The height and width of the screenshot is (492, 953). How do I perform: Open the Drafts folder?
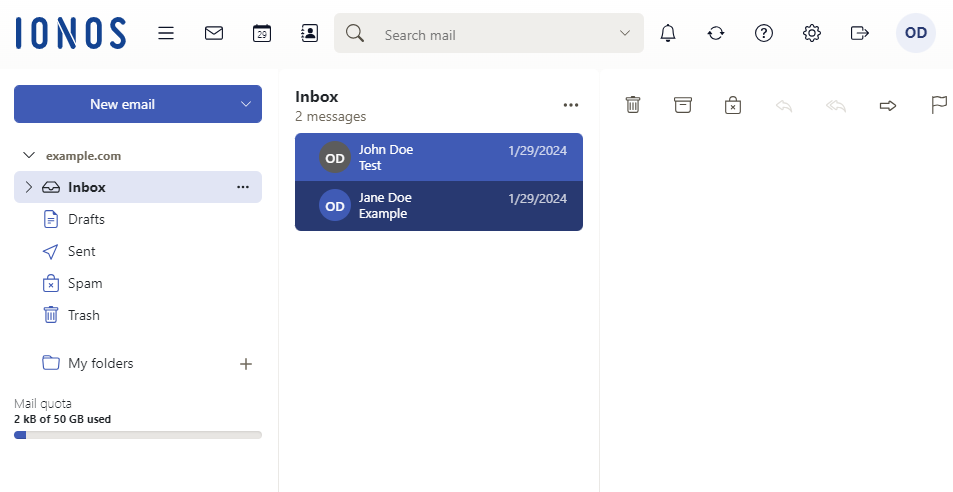coord(86,219)
